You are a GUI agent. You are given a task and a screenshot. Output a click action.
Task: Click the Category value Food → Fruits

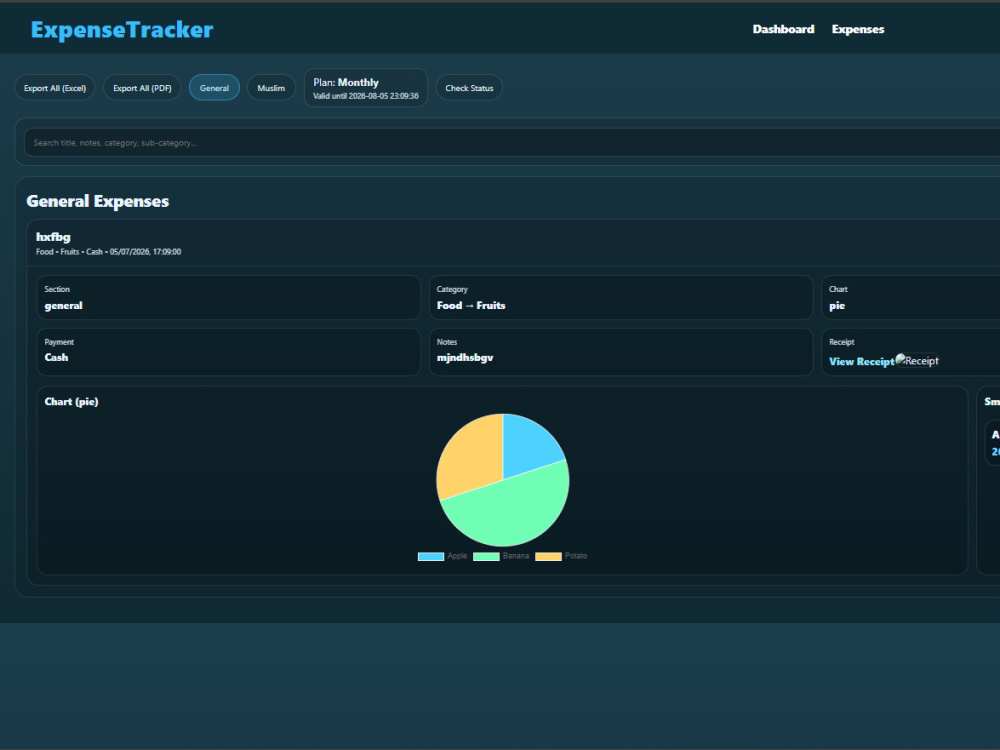coord(471,305)
